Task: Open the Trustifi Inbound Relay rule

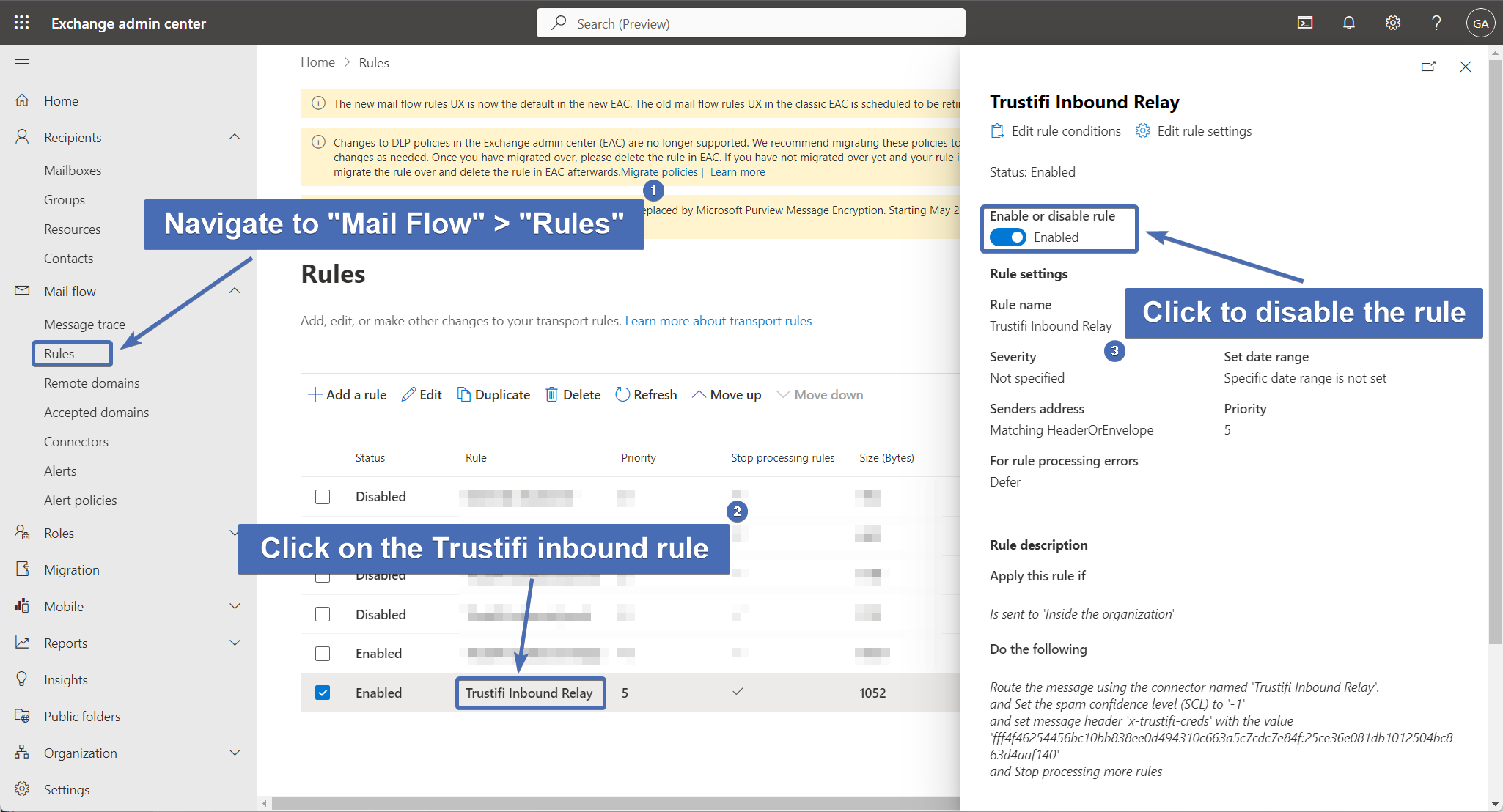Action: click(529, 693)
